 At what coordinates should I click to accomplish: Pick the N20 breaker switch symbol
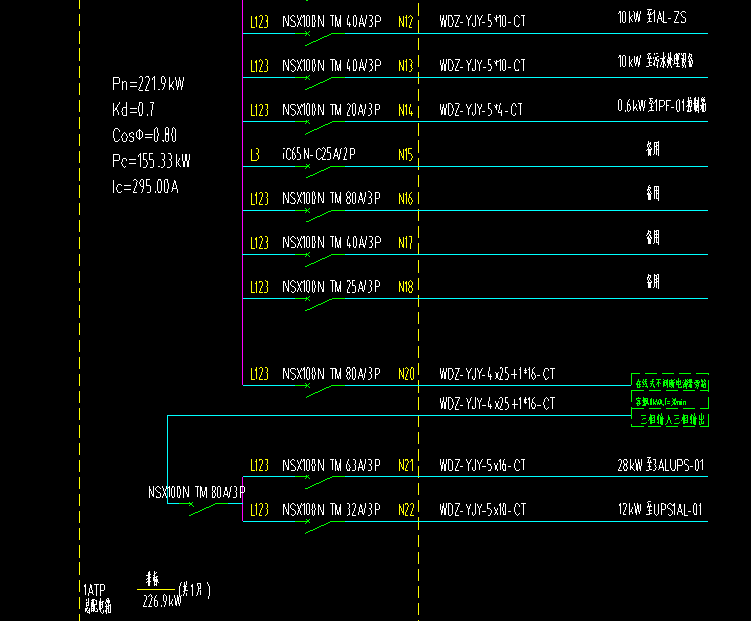point(318,390)
